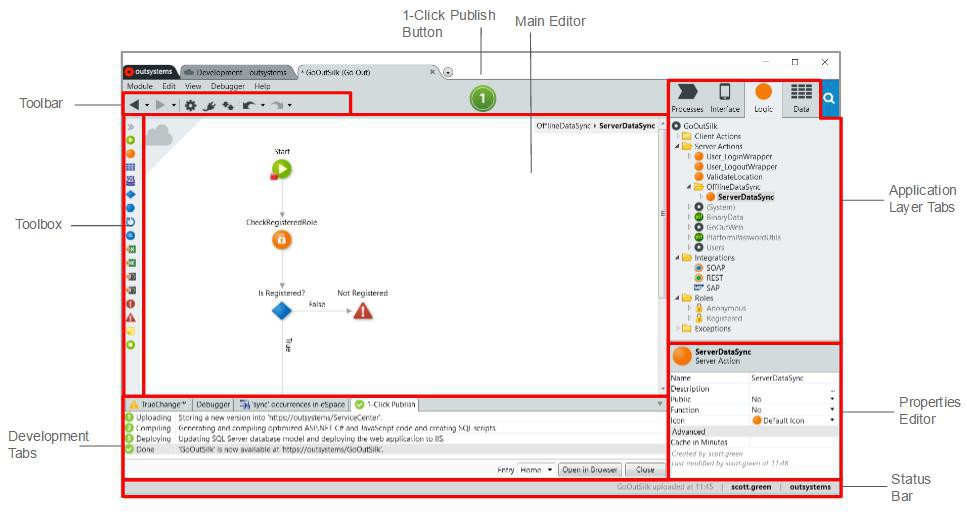The height and width of the screenshot is (512, 967).
Task: Select the Start tool in toolbox
Action: [x=131, y=140]
